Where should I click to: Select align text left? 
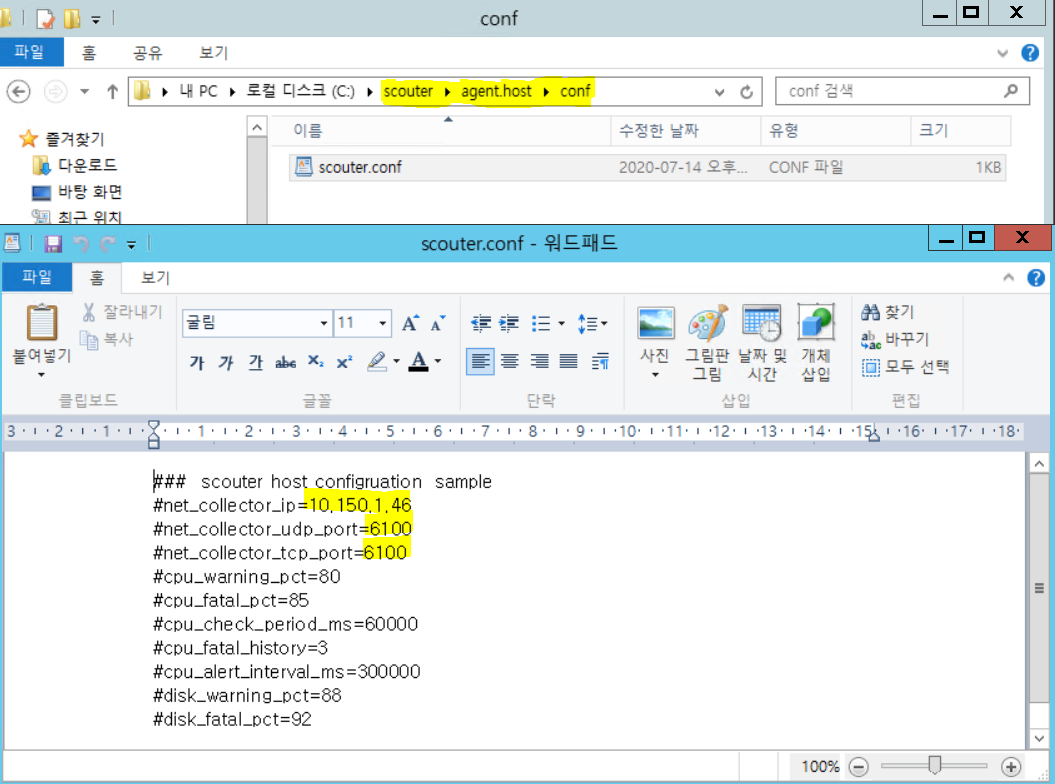tap(480, 362)
